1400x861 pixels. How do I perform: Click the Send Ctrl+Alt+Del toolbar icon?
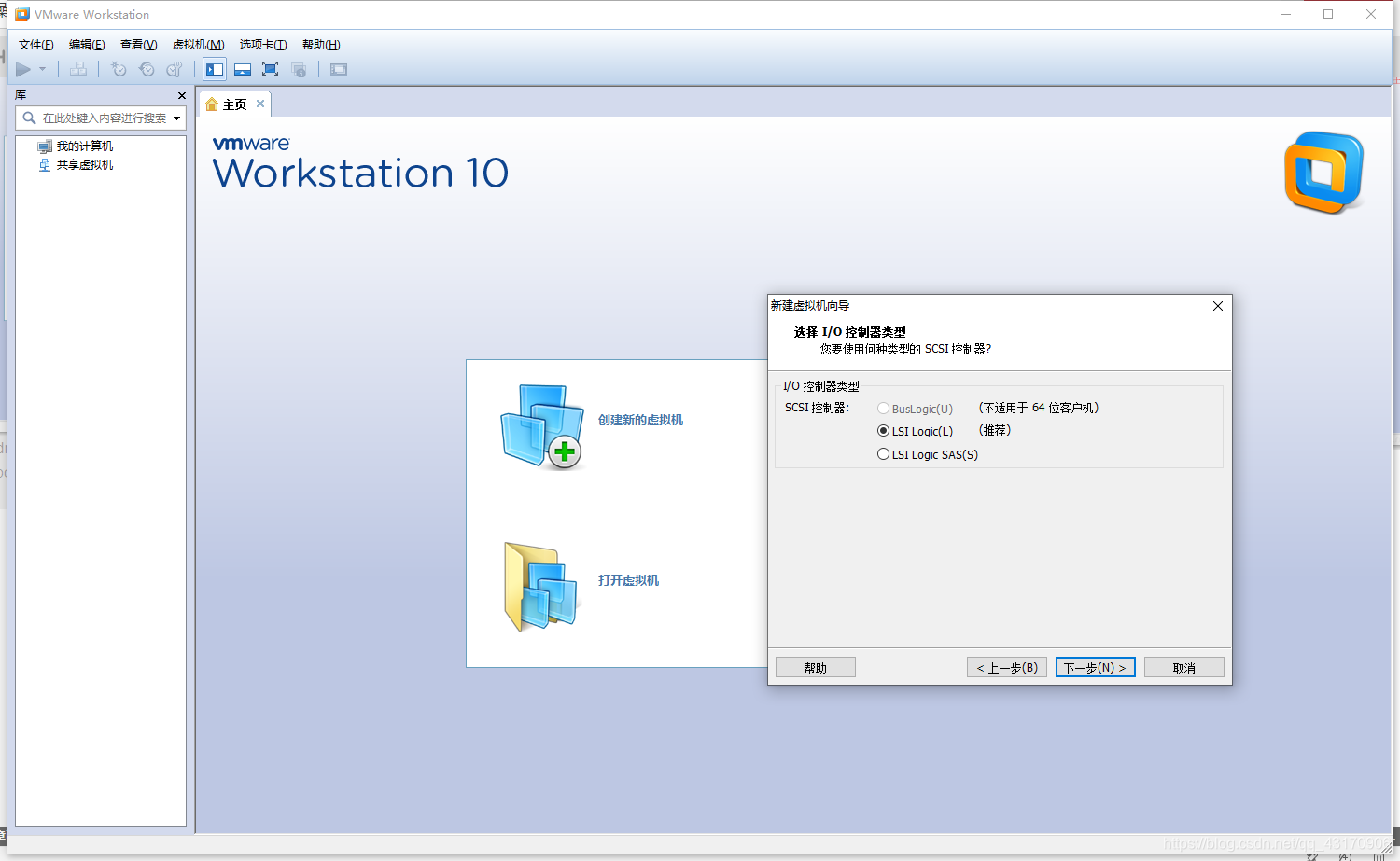(78, 69)
